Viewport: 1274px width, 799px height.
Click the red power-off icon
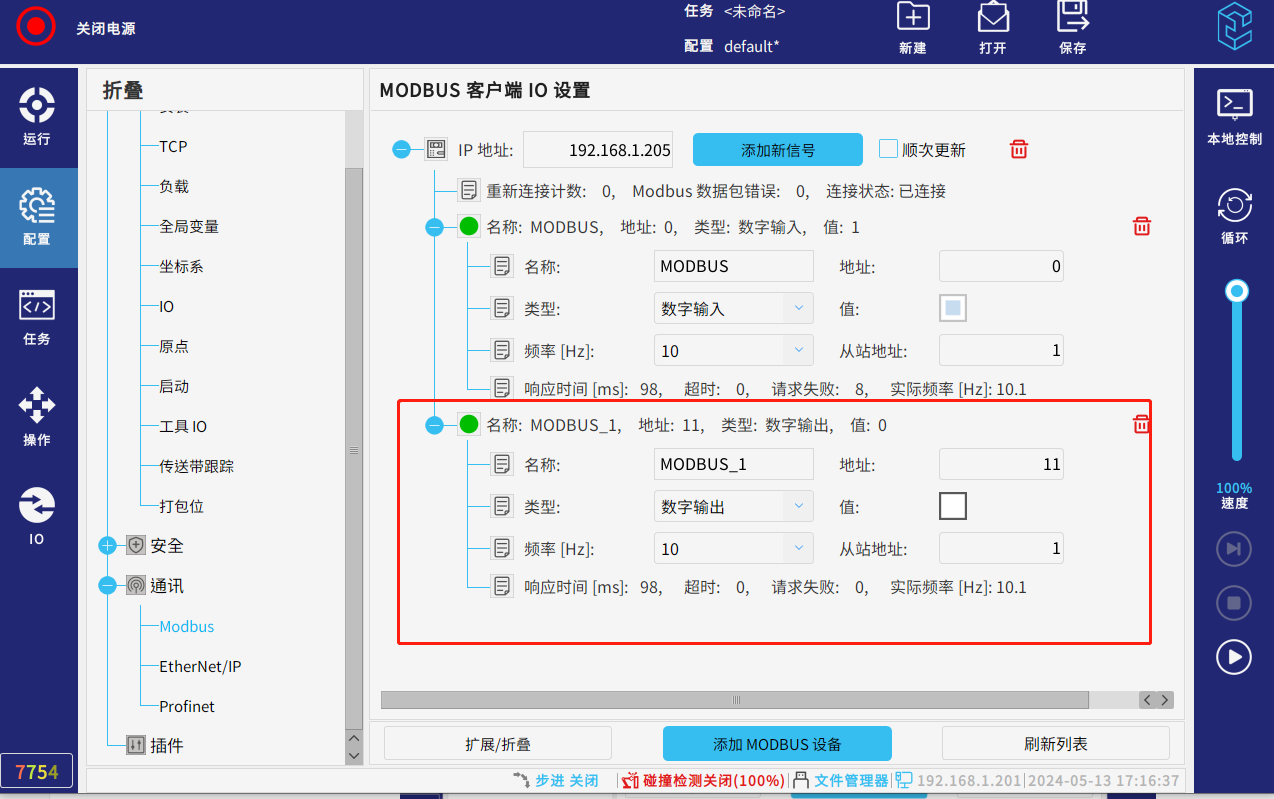coord(36,27)
